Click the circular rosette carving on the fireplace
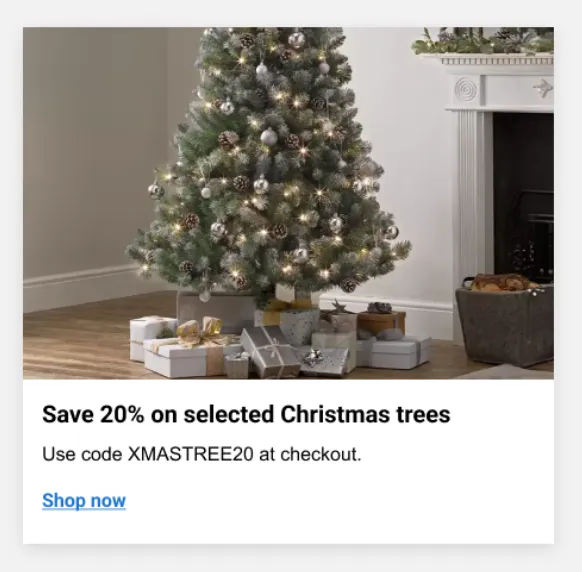The width and height of the screenshot is (582, 572). pos(465,89)
